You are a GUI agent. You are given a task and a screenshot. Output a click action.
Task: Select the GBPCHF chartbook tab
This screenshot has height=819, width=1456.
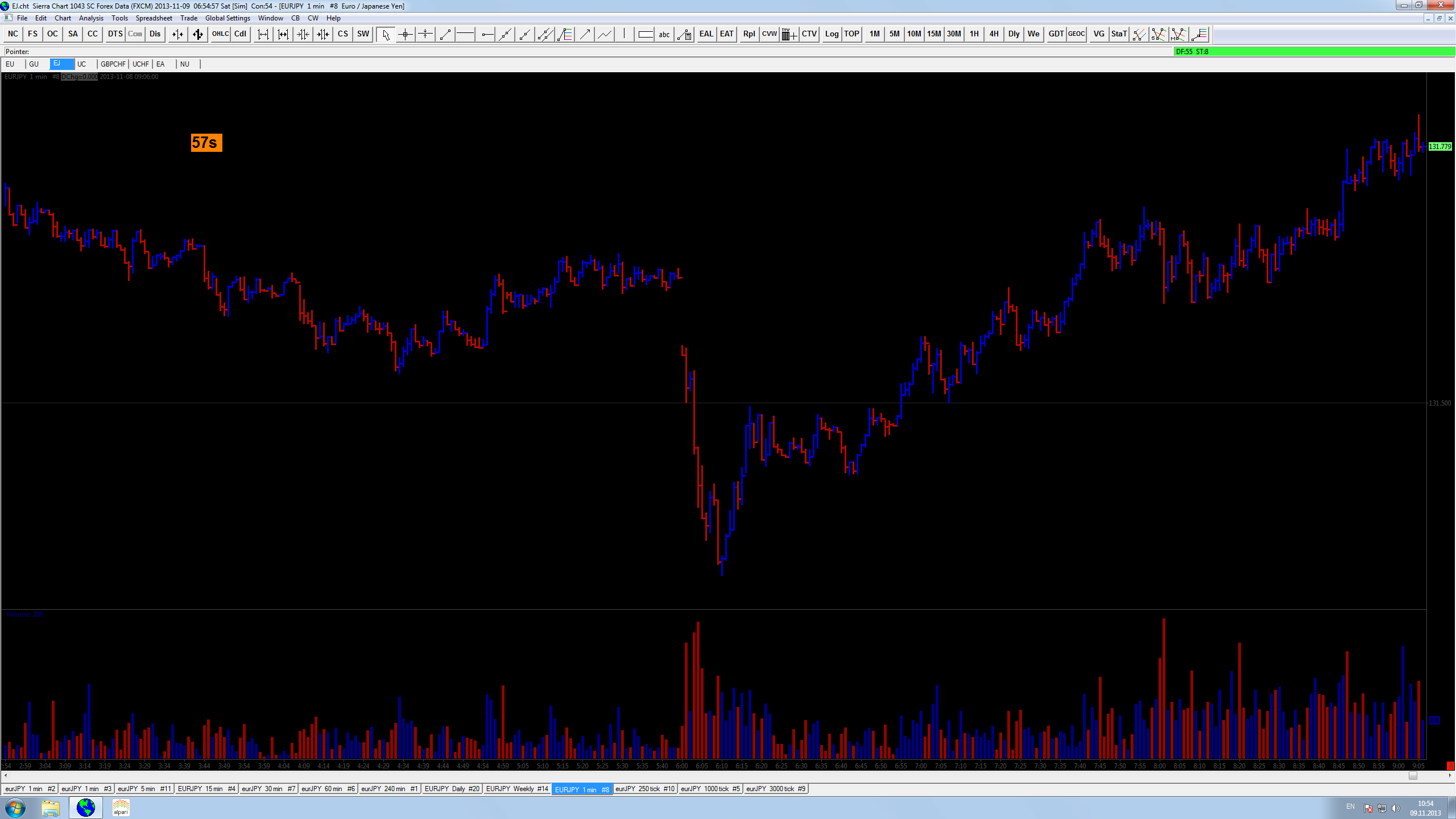point(113,64)
